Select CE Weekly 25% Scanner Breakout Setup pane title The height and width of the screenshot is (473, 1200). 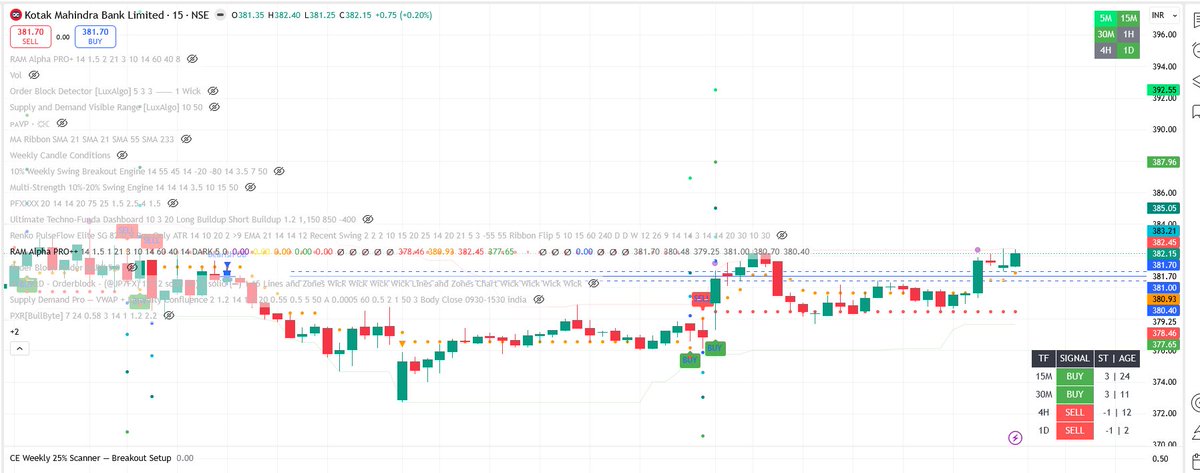coord(90,457)
